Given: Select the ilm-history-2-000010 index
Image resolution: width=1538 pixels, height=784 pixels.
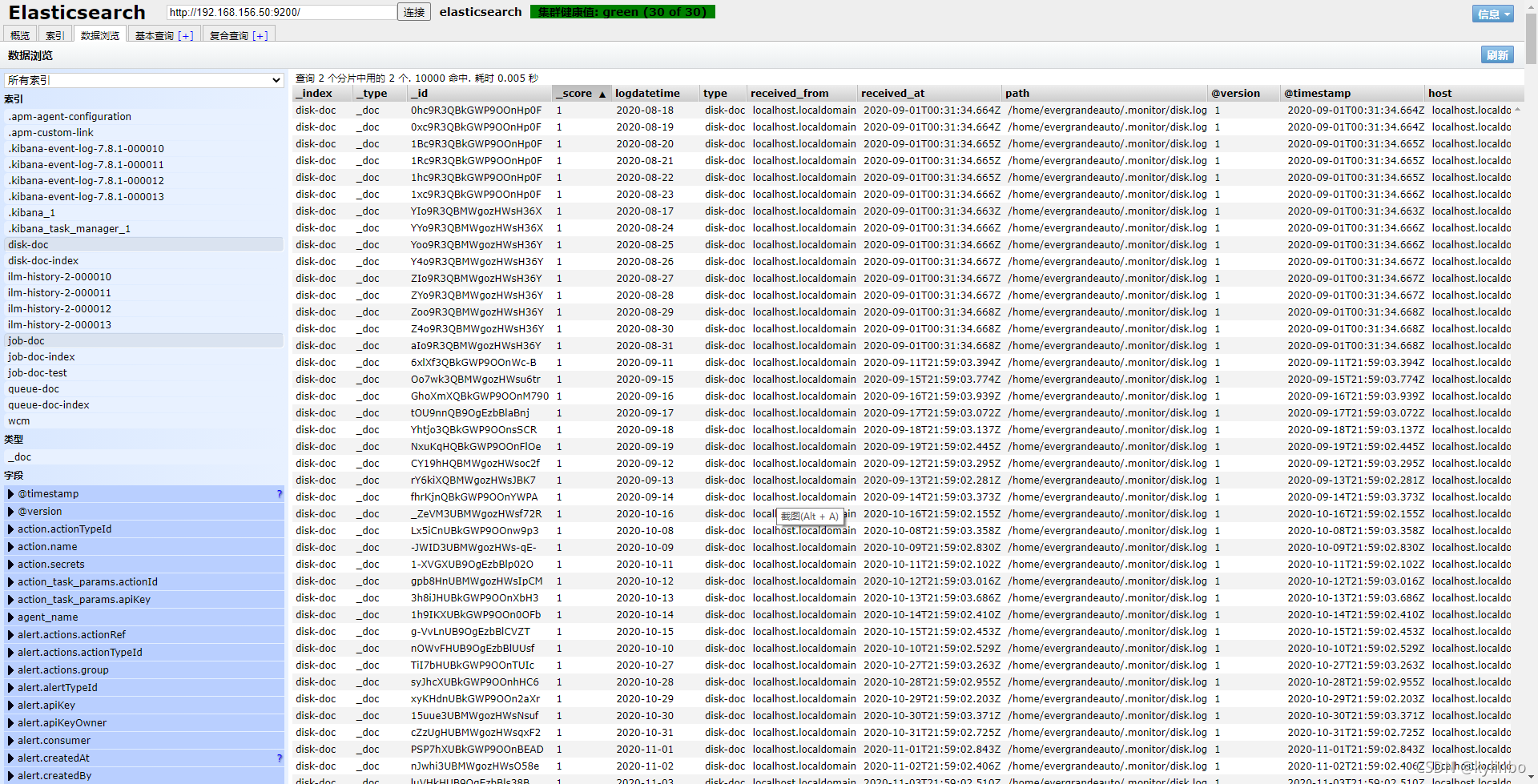Looking at the screenshot, I should pos(144,276).
